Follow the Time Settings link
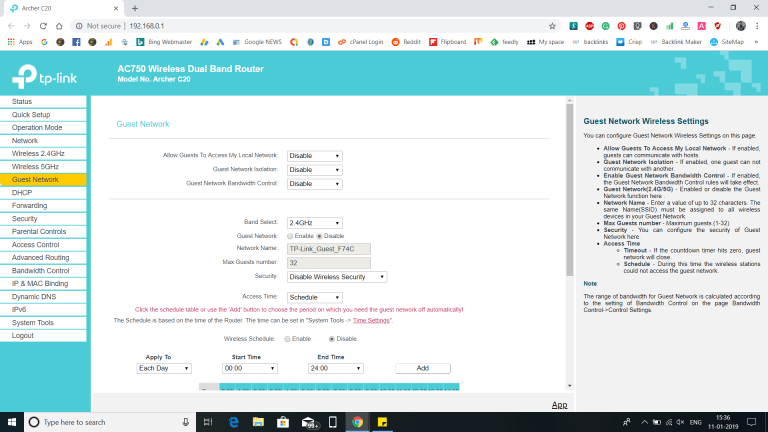Image resolution: width=768 pixels, height=432 pixels. coord(372,320)
